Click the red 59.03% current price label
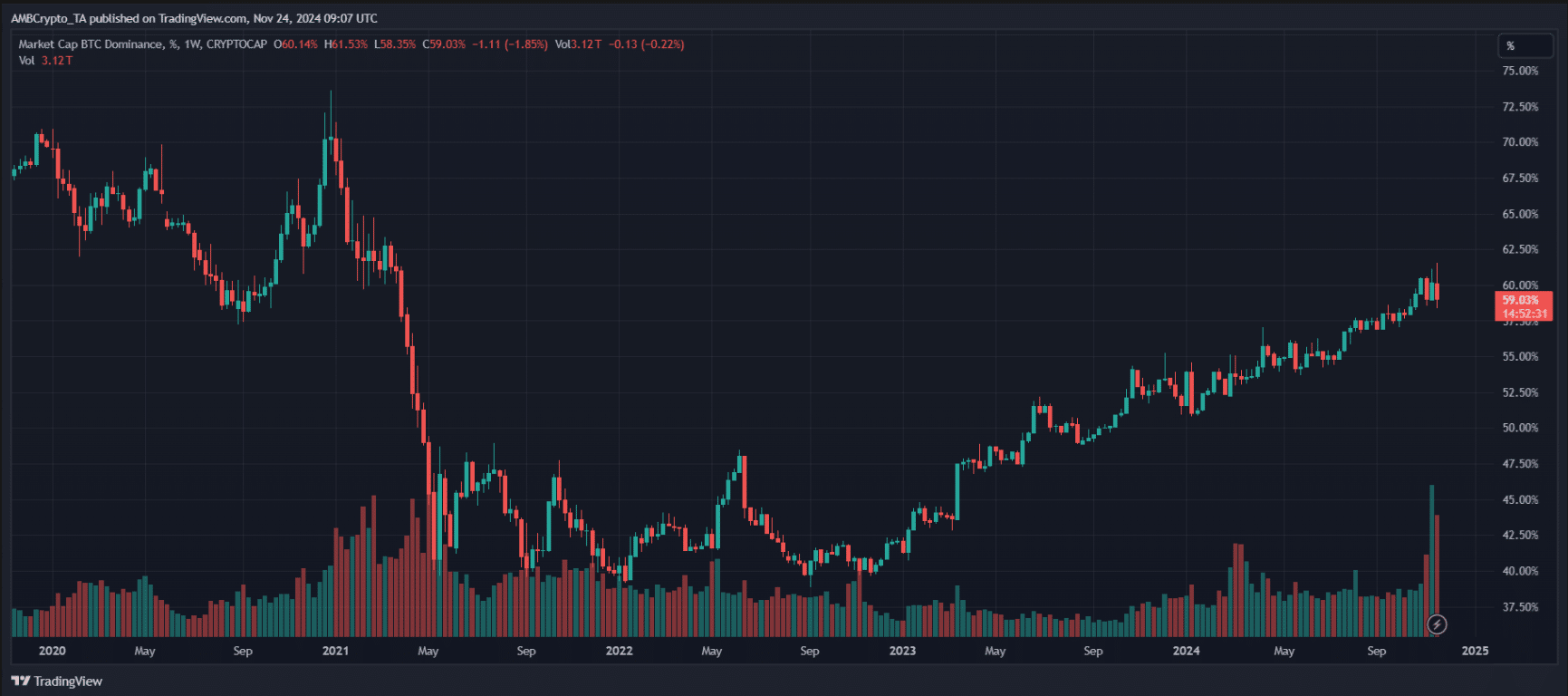The height and width of the screenshot is (696, 1568). [x=1524, y=306]
